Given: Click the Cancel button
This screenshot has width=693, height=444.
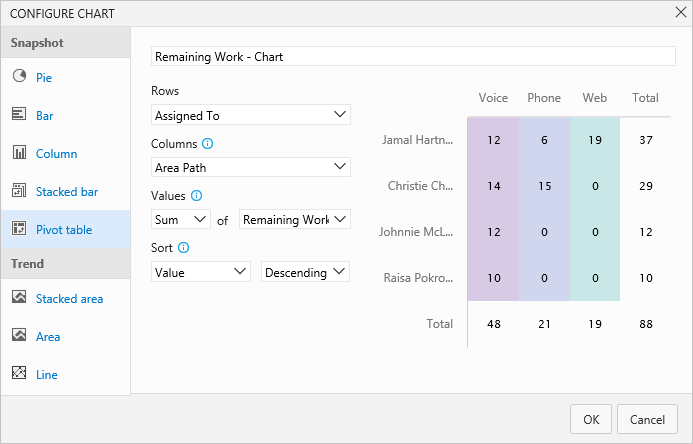Looking at the screenshot, I should (648, 419).
